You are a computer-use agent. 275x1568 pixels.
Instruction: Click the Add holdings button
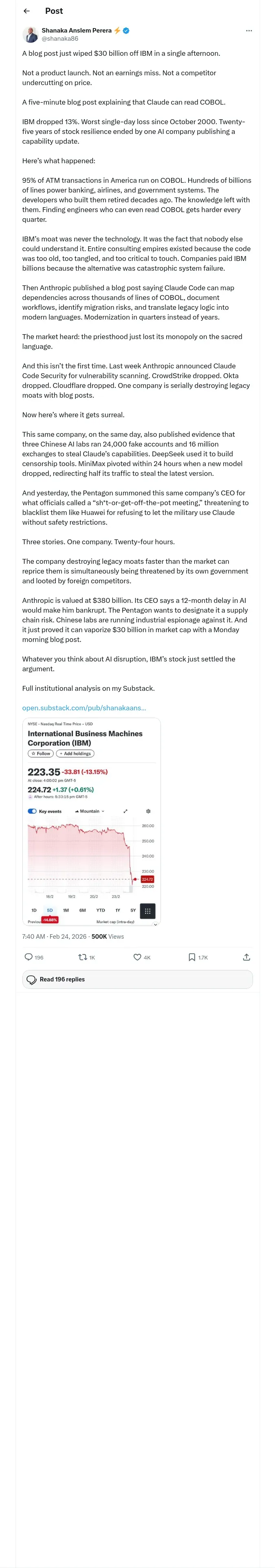click(75, 753)
